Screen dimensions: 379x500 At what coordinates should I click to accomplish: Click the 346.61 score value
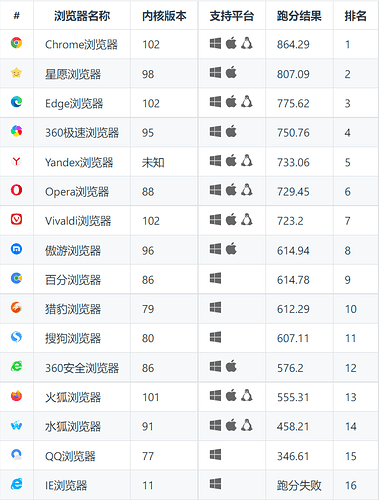point(293,456)
